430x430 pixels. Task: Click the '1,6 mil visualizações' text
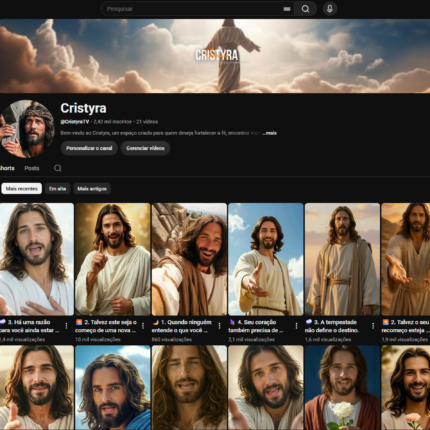click(328, 339)
